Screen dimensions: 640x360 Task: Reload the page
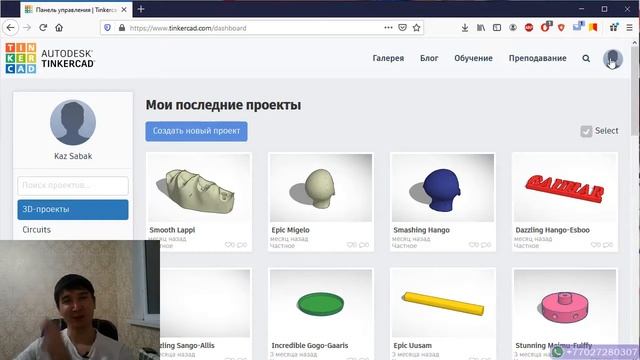pyautogui.click(x=43, y=28)
